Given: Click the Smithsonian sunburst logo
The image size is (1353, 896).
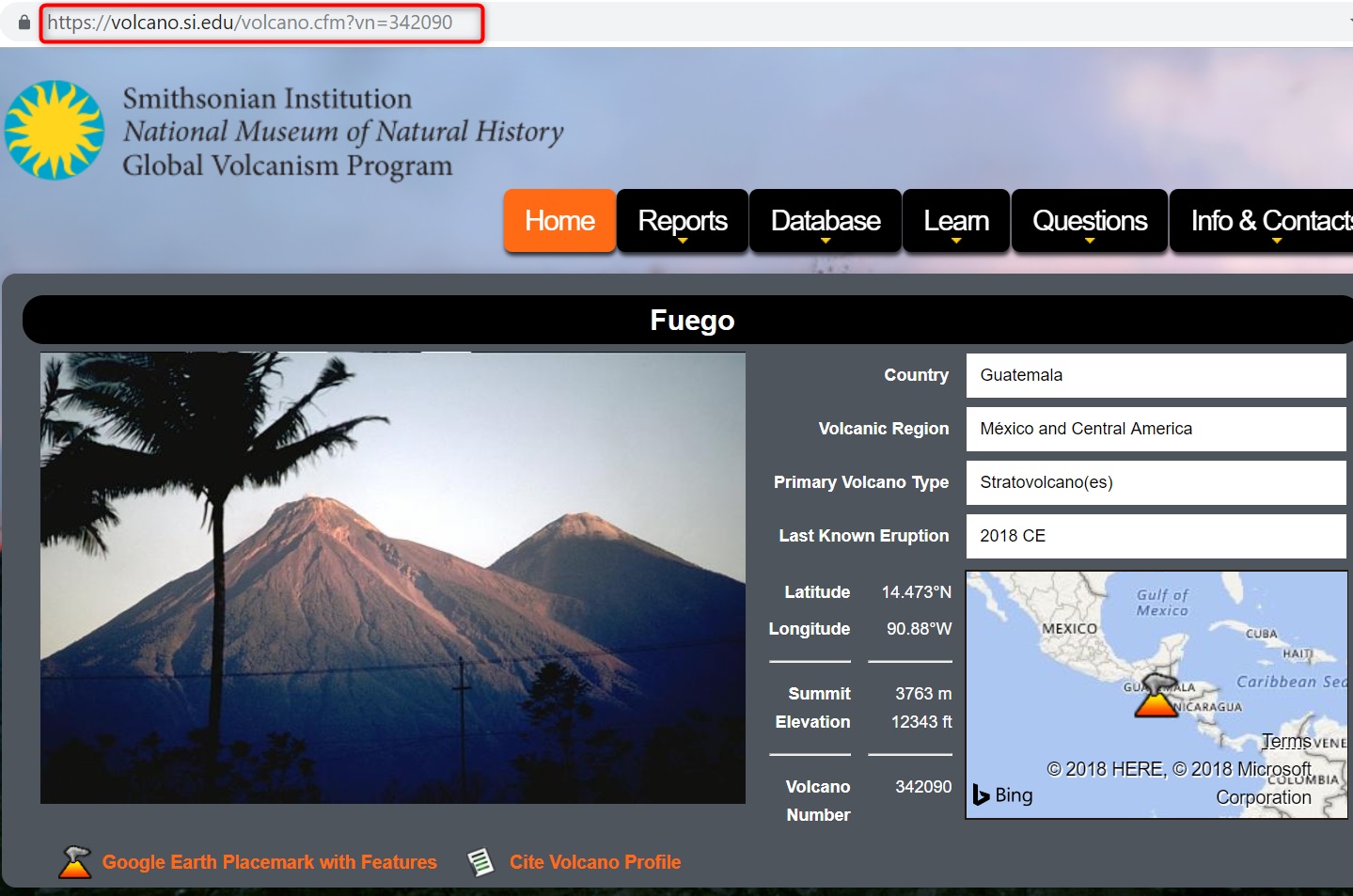Looking at the screenshot, I should coord(55,129).
